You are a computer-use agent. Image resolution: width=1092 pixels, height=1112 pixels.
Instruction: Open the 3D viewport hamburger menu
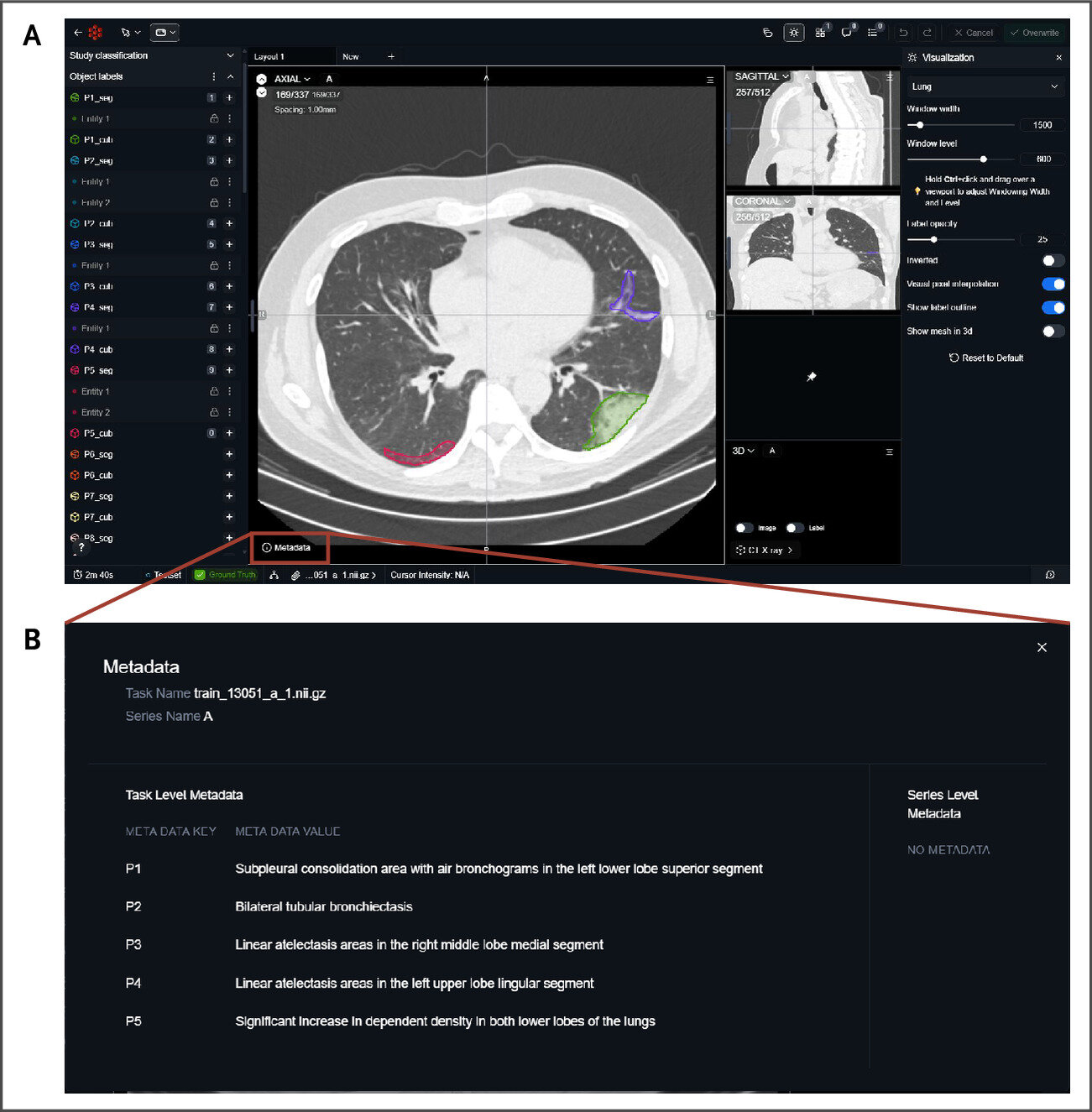pyautogui.click(x=890, y=452)
